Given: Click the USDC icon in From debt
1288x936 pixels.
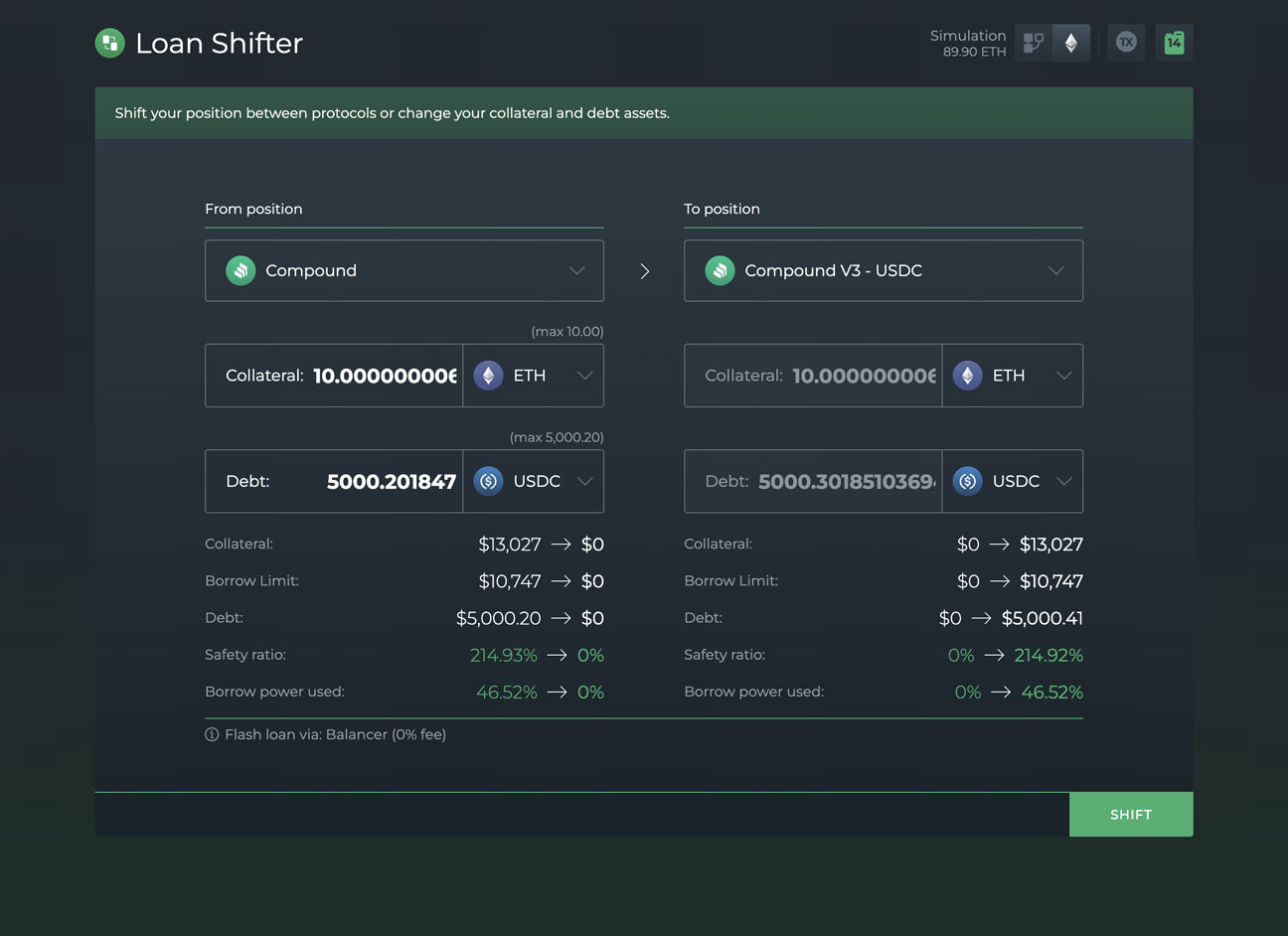Looking at the screenshot, I should tap(488, 481).
